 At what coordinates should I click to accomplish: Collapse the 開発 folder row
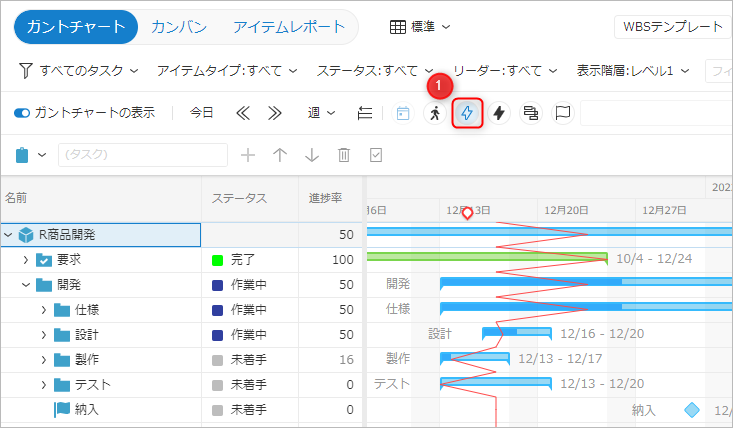(x=27, y=285)
